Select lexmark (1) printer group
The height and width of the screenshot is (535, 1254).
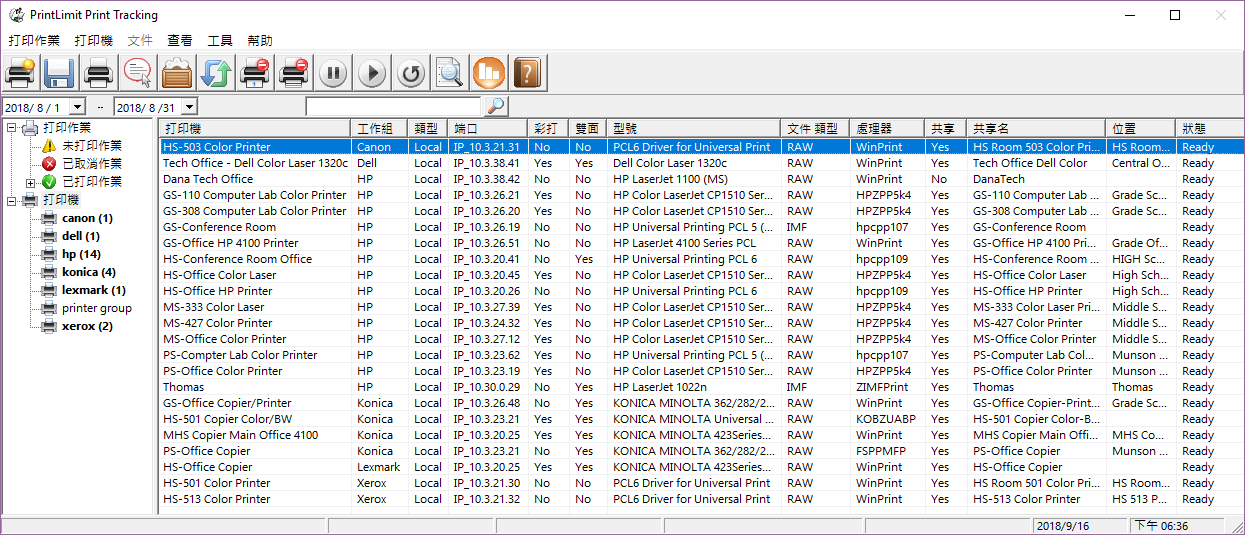(94, 290)
